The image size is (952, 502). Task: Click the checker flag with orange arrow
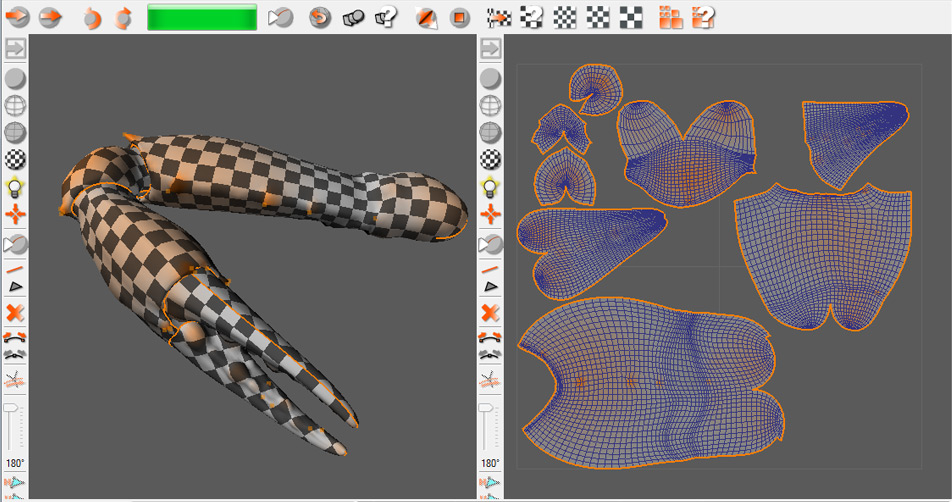[499, 17]
